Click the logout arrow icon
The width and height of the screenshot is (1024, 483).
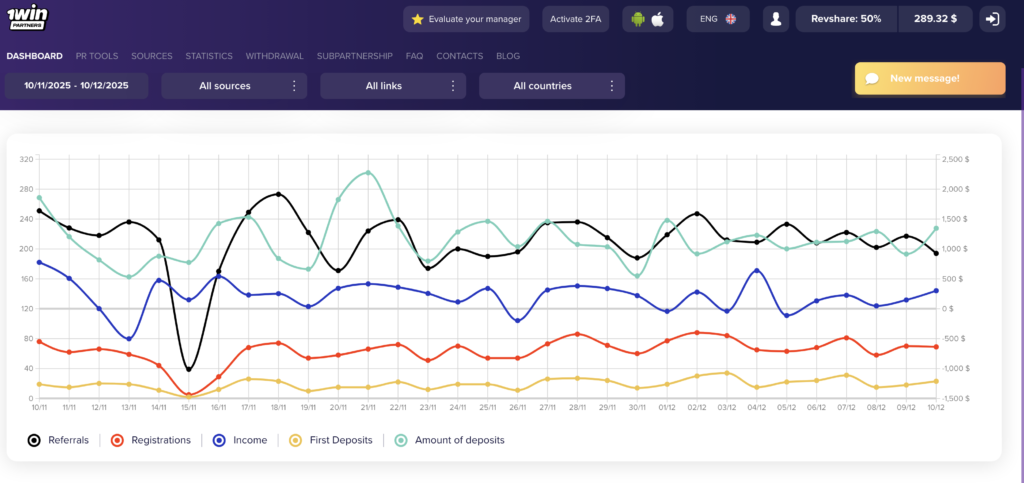[992, 19]
